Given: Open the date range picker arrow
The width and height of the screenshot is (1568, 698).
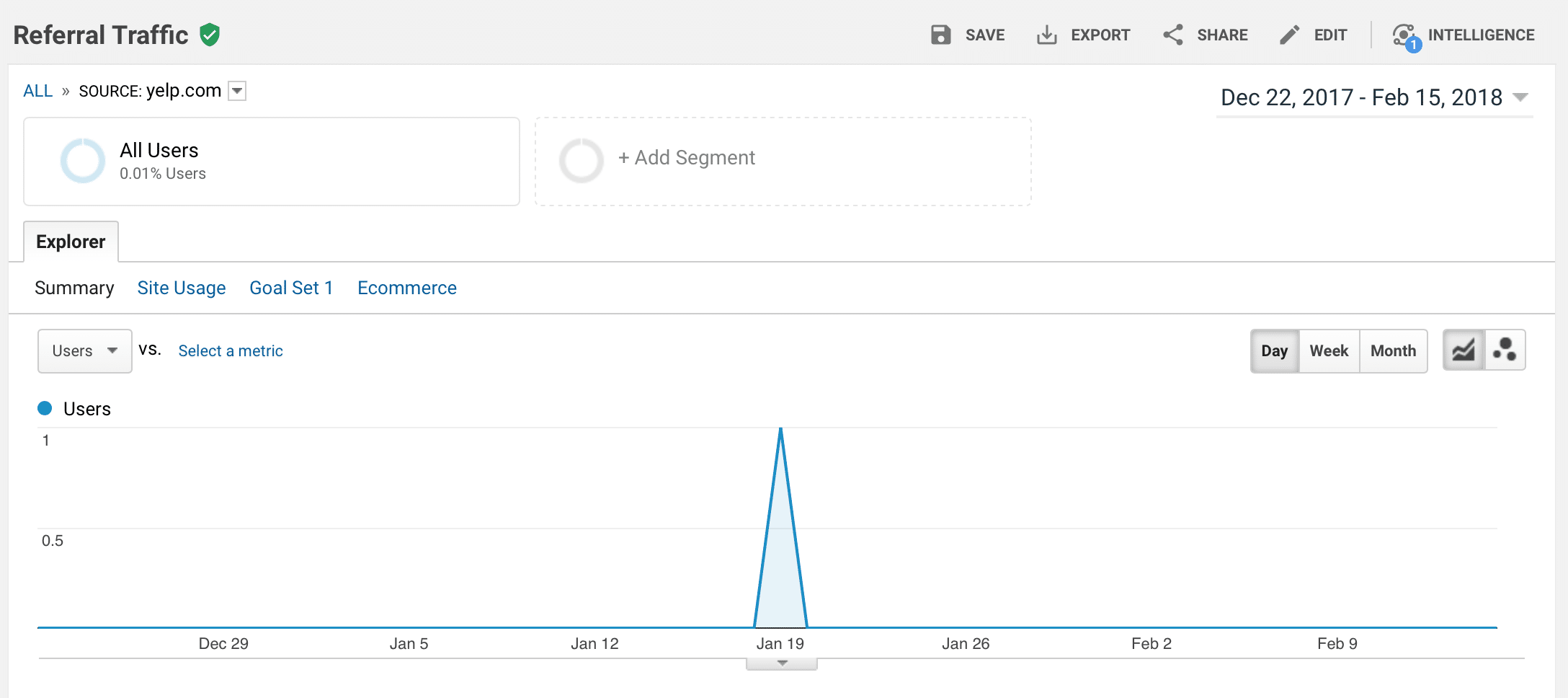Looking at the screenshot, I should [1520, 97].
